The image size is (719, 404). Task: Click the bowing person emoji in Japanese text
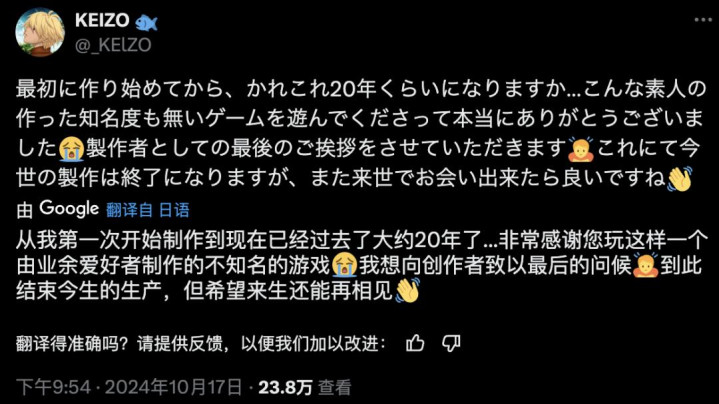pos(581,149)
